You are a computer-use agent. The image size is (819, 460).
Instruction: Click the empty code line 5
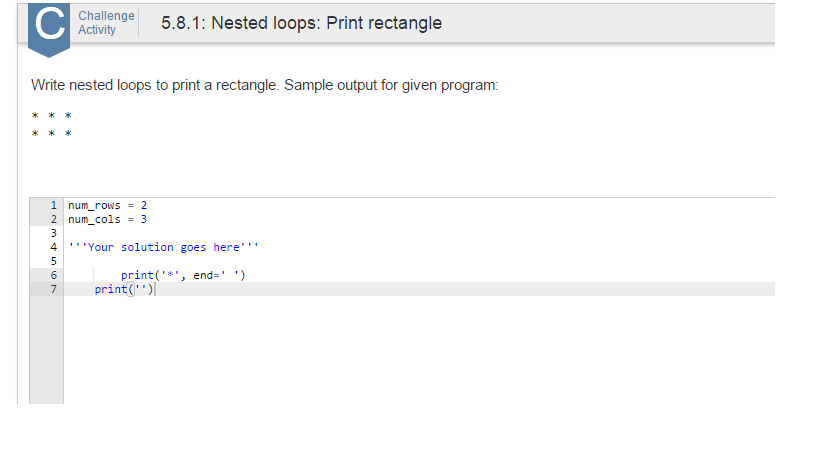click(x=419, y=261)
